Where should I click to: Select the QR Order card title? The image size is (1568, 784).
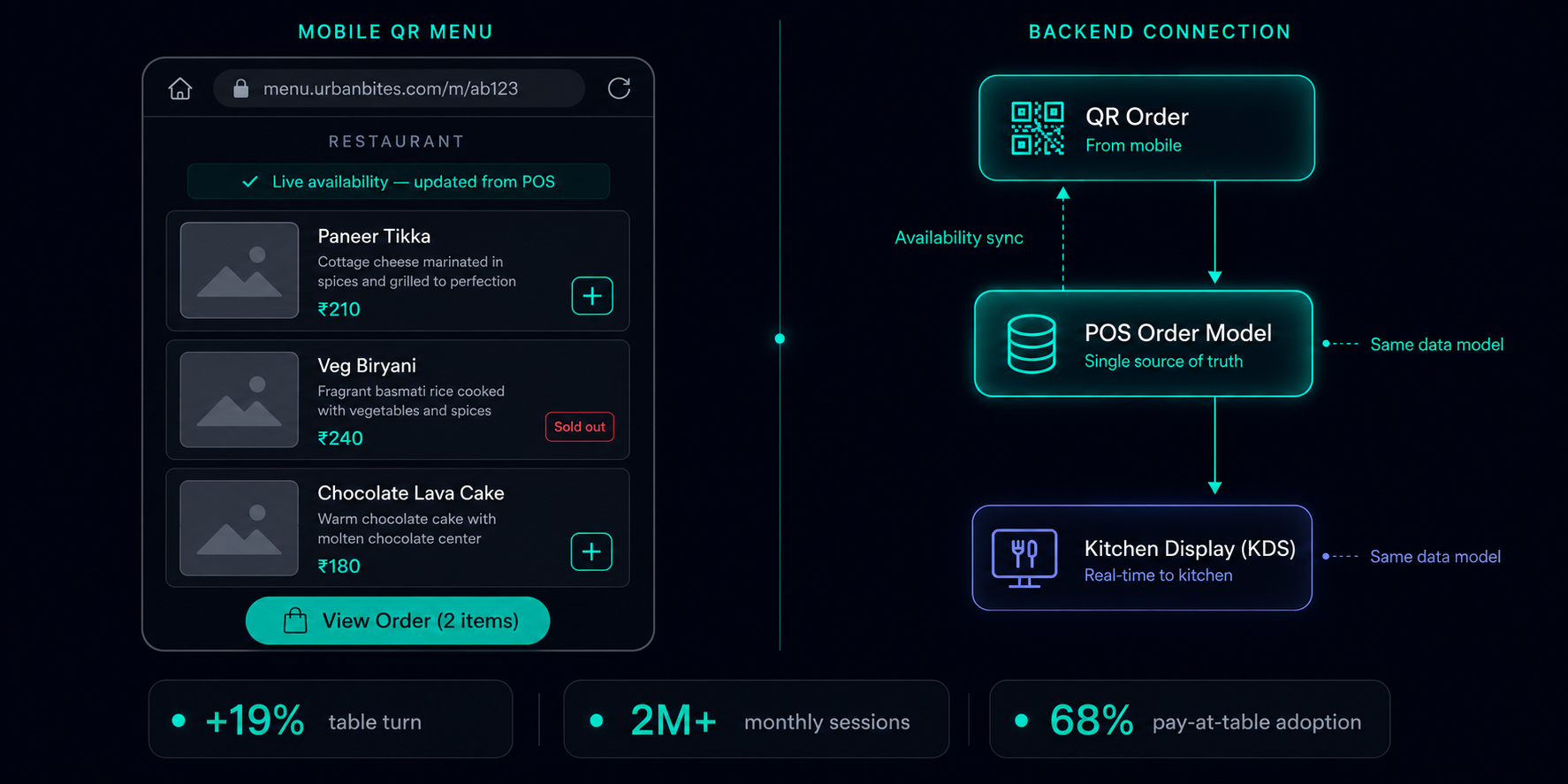1137,117
